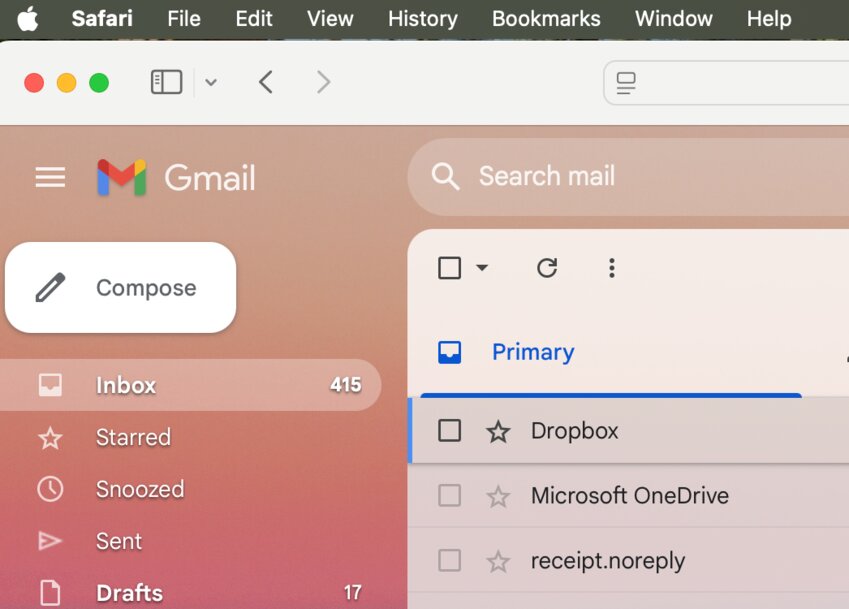The width and height of the screenshot is (849, 609).
Task: Open the More options three-dot menu
Action: 612,268
